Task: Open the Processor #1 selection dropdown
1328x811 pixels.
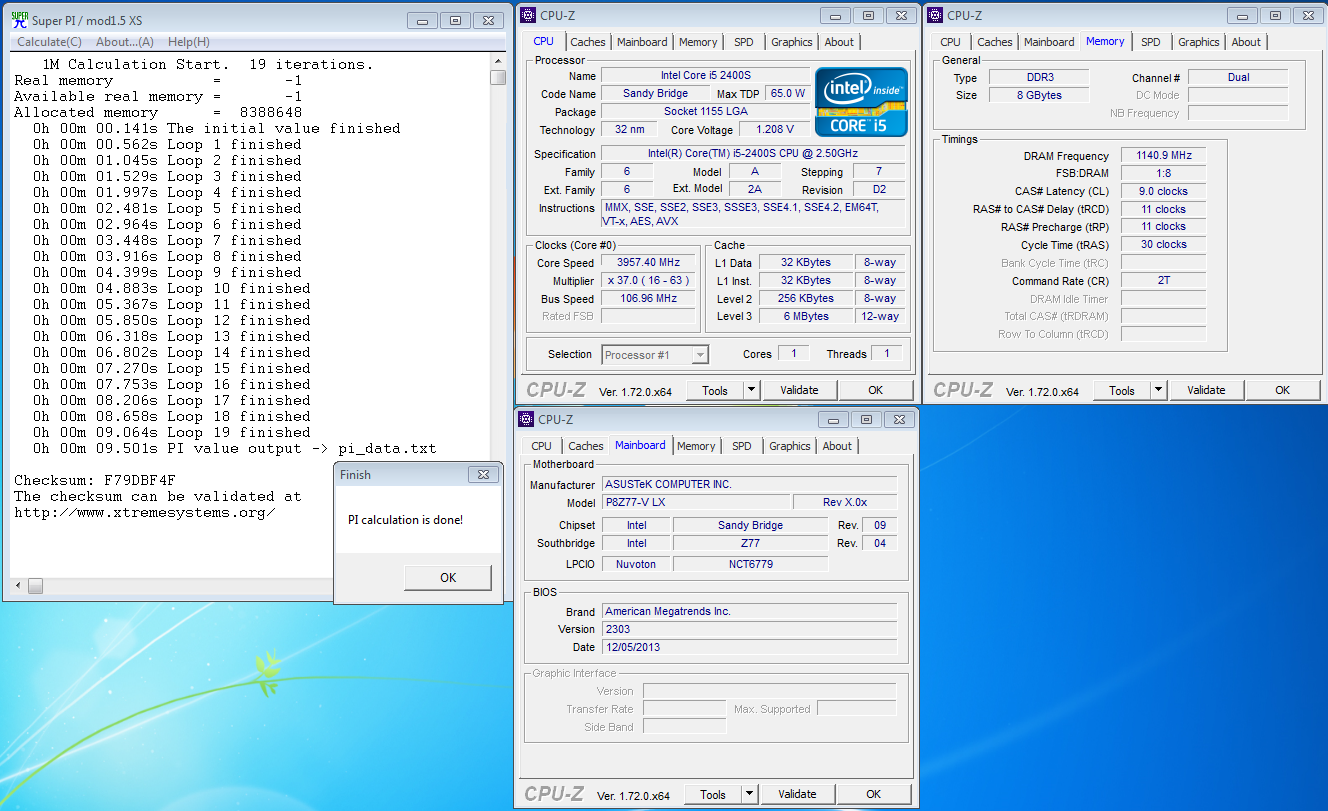Action: point(655,354)
